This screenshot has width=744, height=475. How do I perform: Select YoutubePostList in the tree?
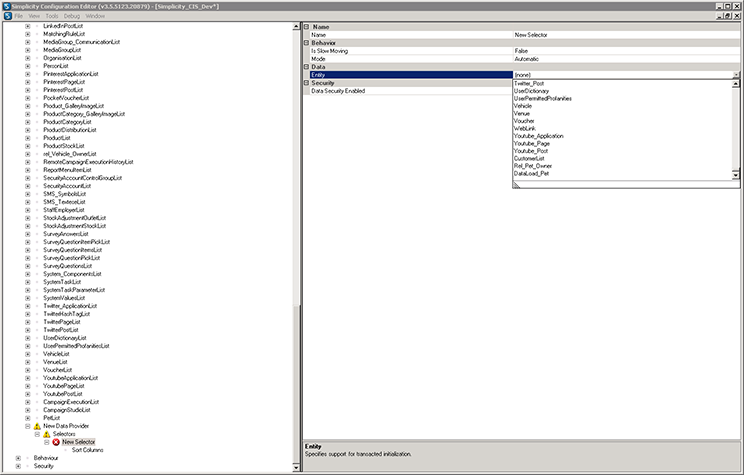pyautogui.click(x=63, y=394)
